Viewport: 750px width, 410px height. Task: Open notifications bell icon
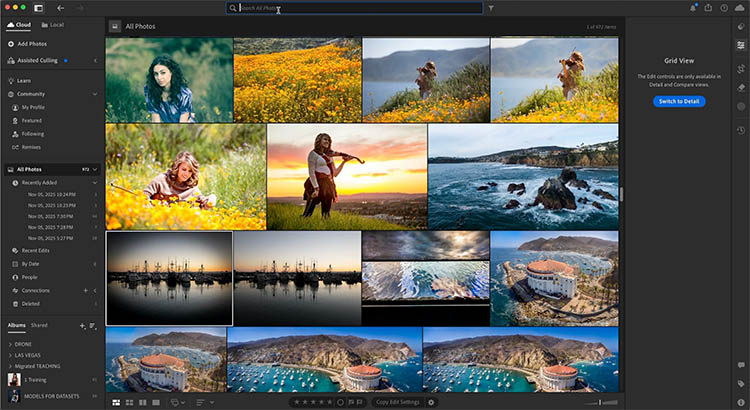click(693, 8)
